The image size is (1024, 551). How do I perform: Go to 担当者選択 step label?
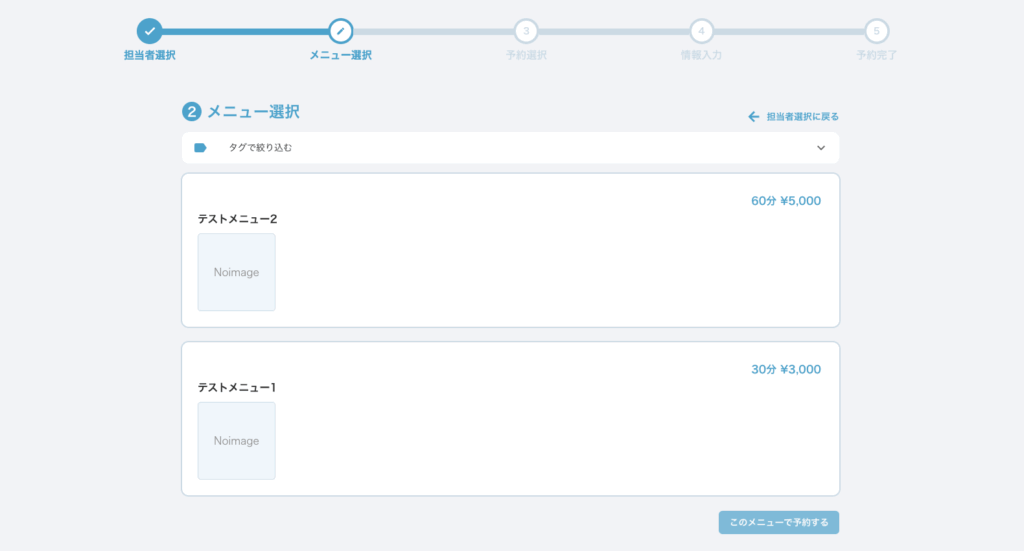point(150,55)
